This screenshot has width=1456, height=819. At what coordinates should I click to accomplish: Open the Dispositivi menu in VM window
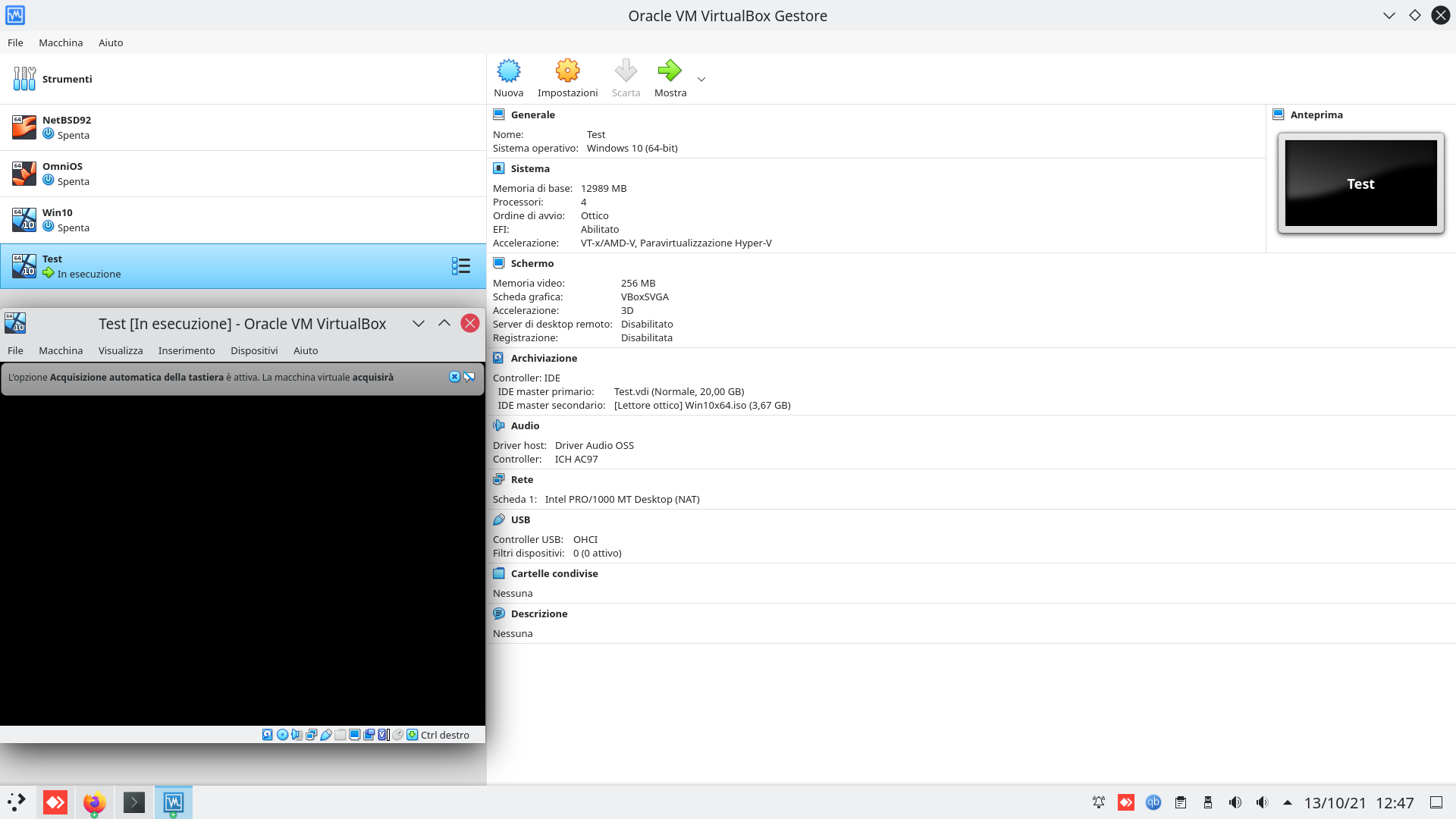[x=254, y=350]
